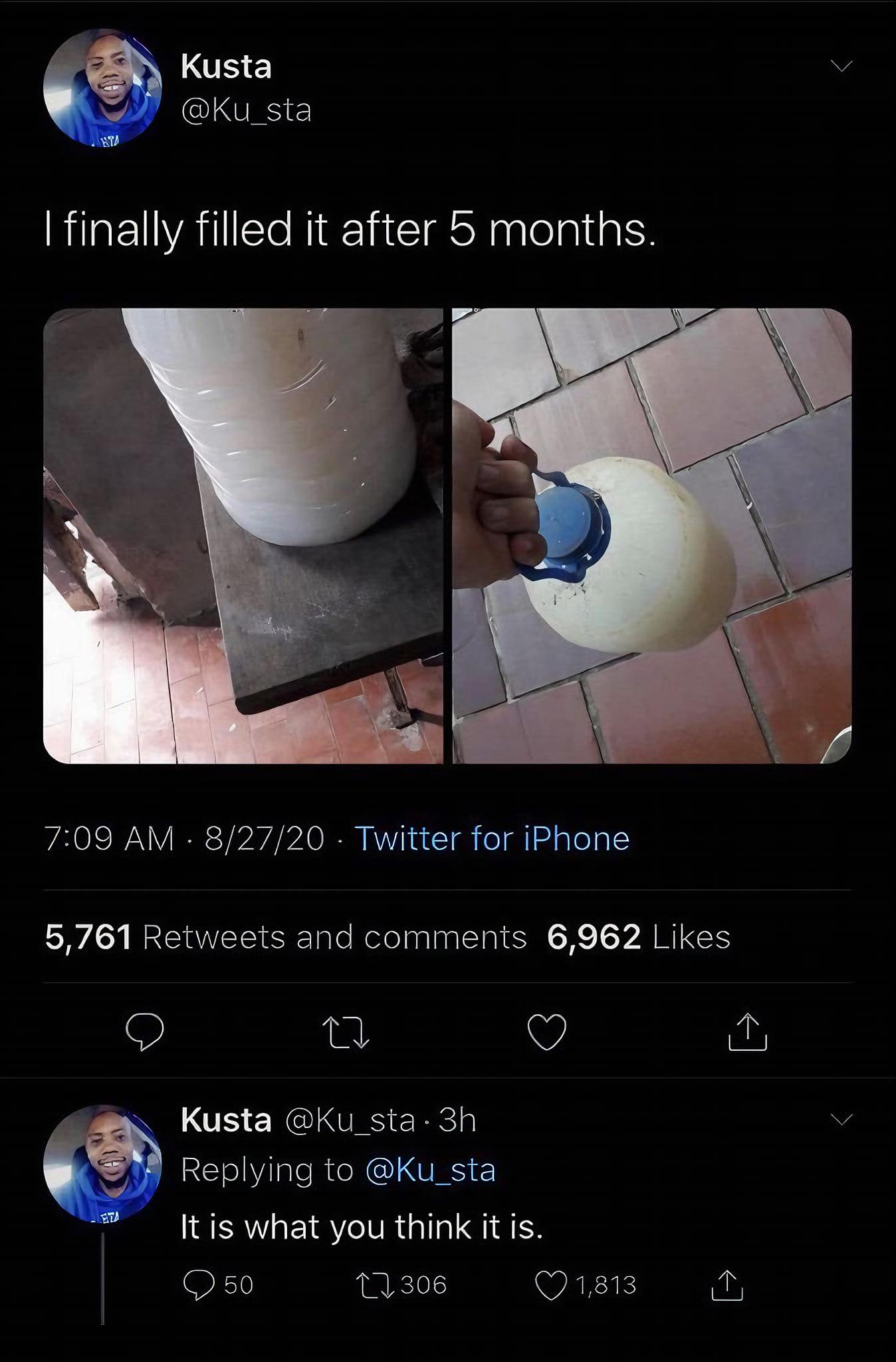This screenshot has width=896, height=1362.
Task: View the 6,962 Likes list
Action: pyautogui.click(x=639, y=937)
